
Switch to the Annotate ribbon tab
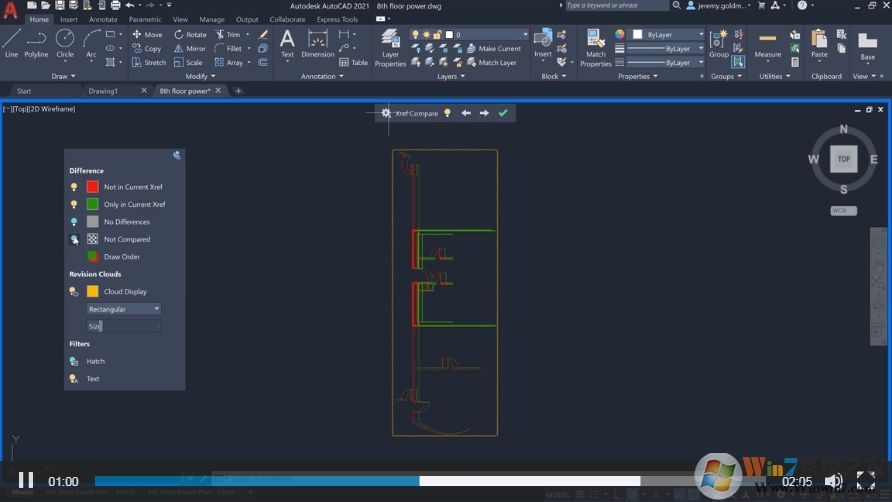click(103, 19)
